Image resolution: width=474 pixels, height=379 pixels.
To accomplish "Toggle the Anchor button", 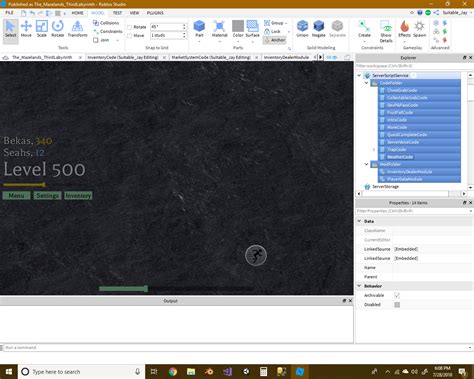I will pos(275,40).
